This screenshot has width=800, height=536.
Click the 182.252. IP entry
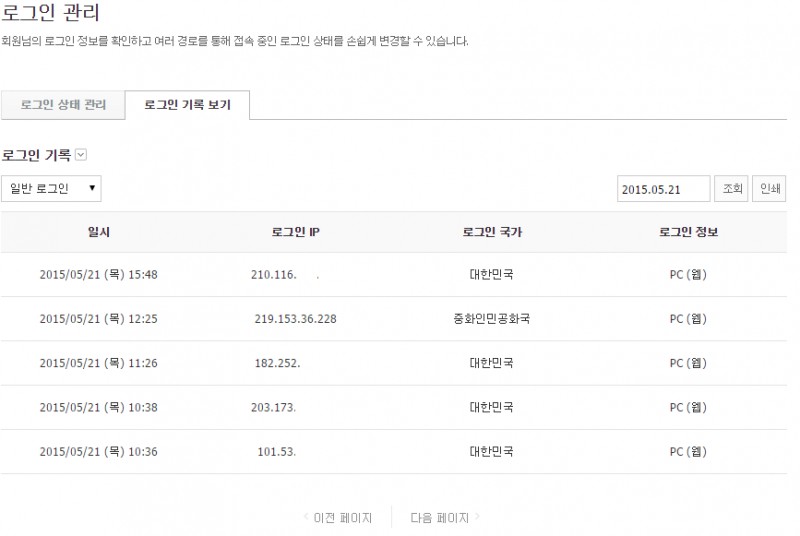[x=277, y=363]
